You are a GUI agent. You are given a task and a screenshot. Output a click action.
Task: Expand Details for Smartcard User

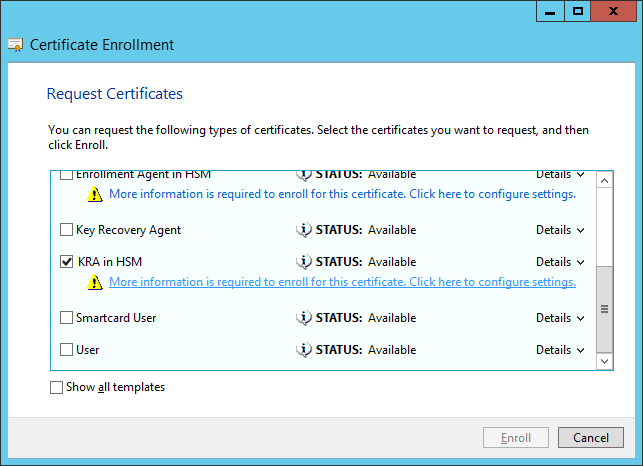(x=560, y=318)
